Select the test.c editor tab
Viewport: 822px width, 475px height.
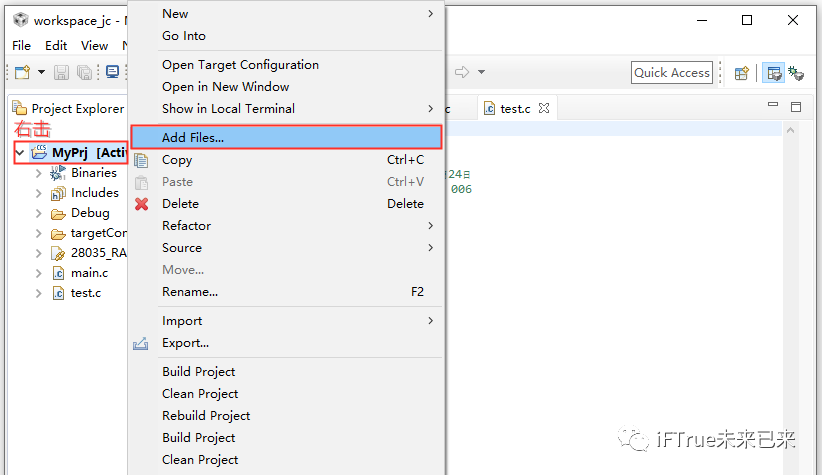514,108
